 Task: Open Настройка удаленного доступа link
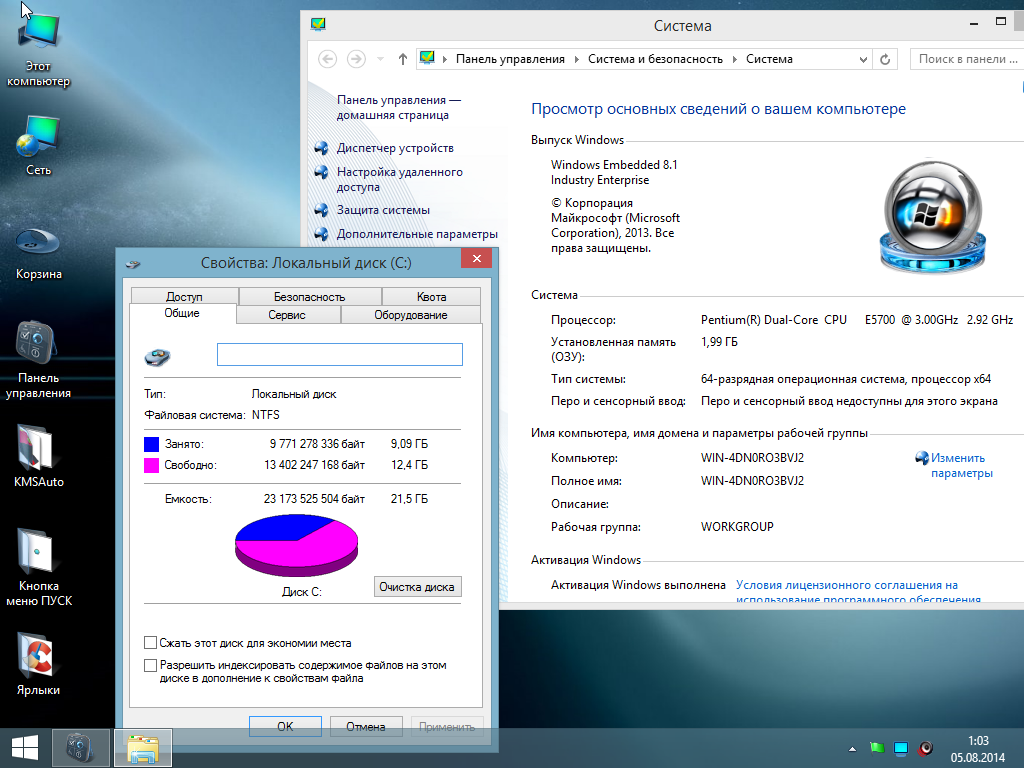[400, 179]
